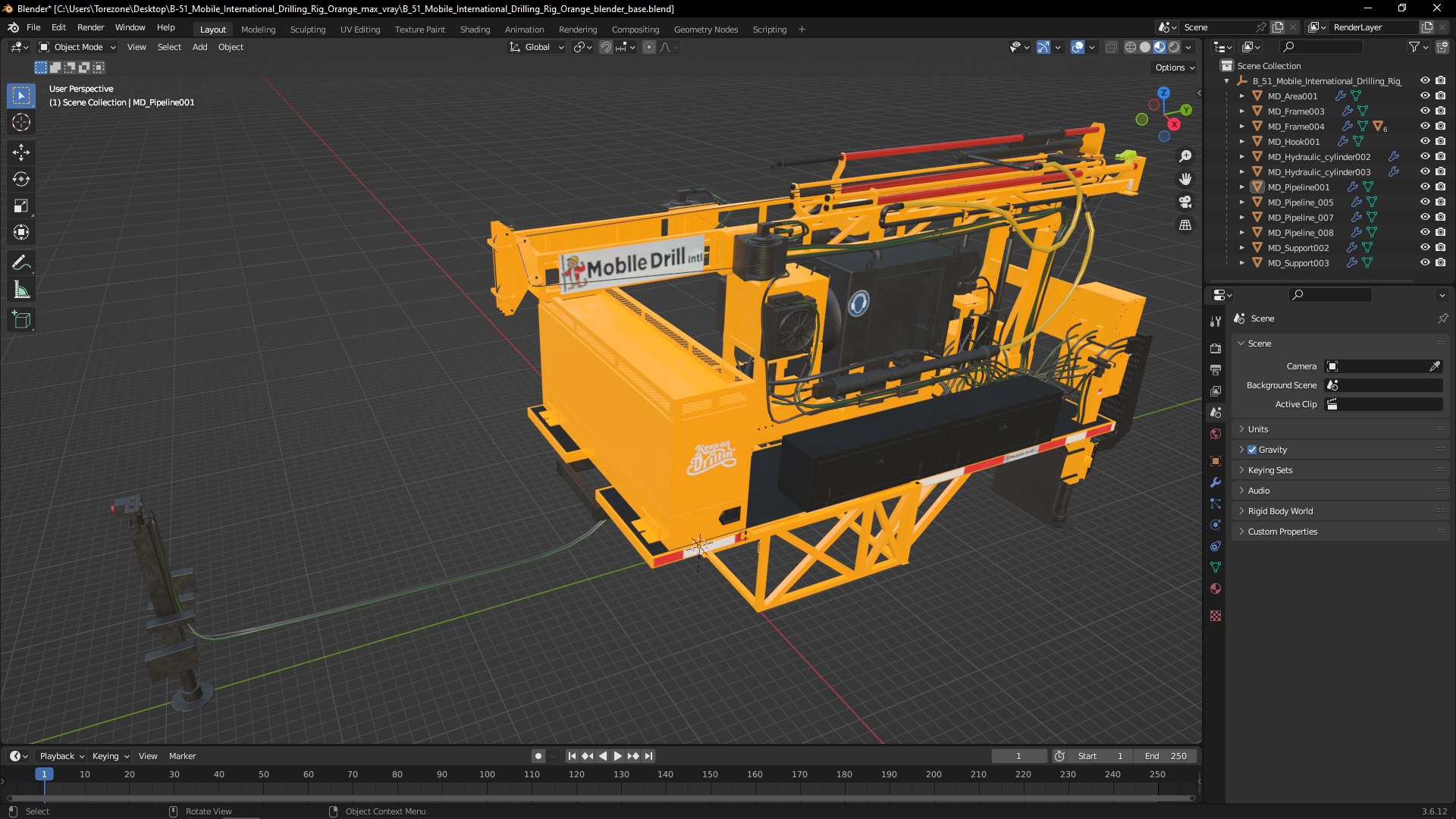Open the Texture properties tab
The image size is (1456, 819).
point(1216,616)
